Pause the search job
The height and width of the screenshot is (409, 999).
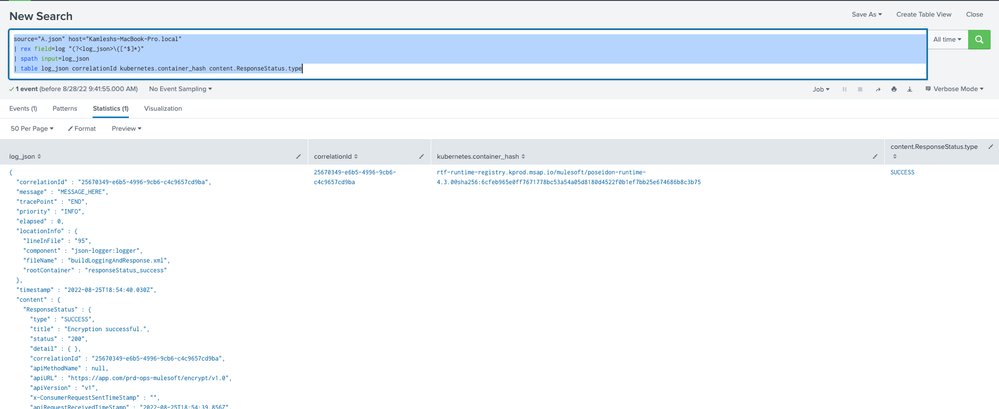tap(846, 89)
